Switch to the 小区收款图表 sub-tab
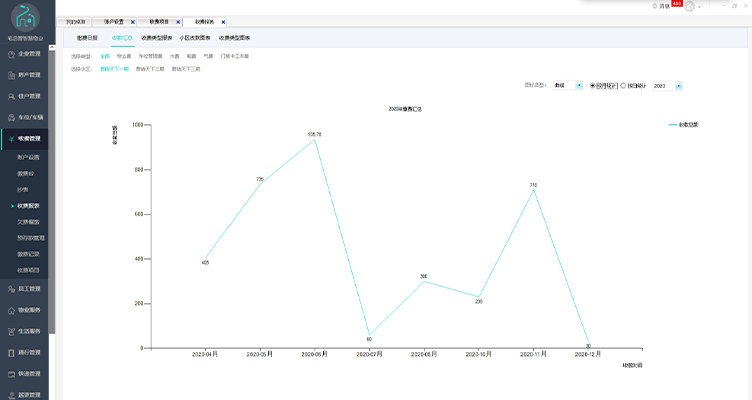This screenshot has width=752, height=400. (x=195, y=37)
